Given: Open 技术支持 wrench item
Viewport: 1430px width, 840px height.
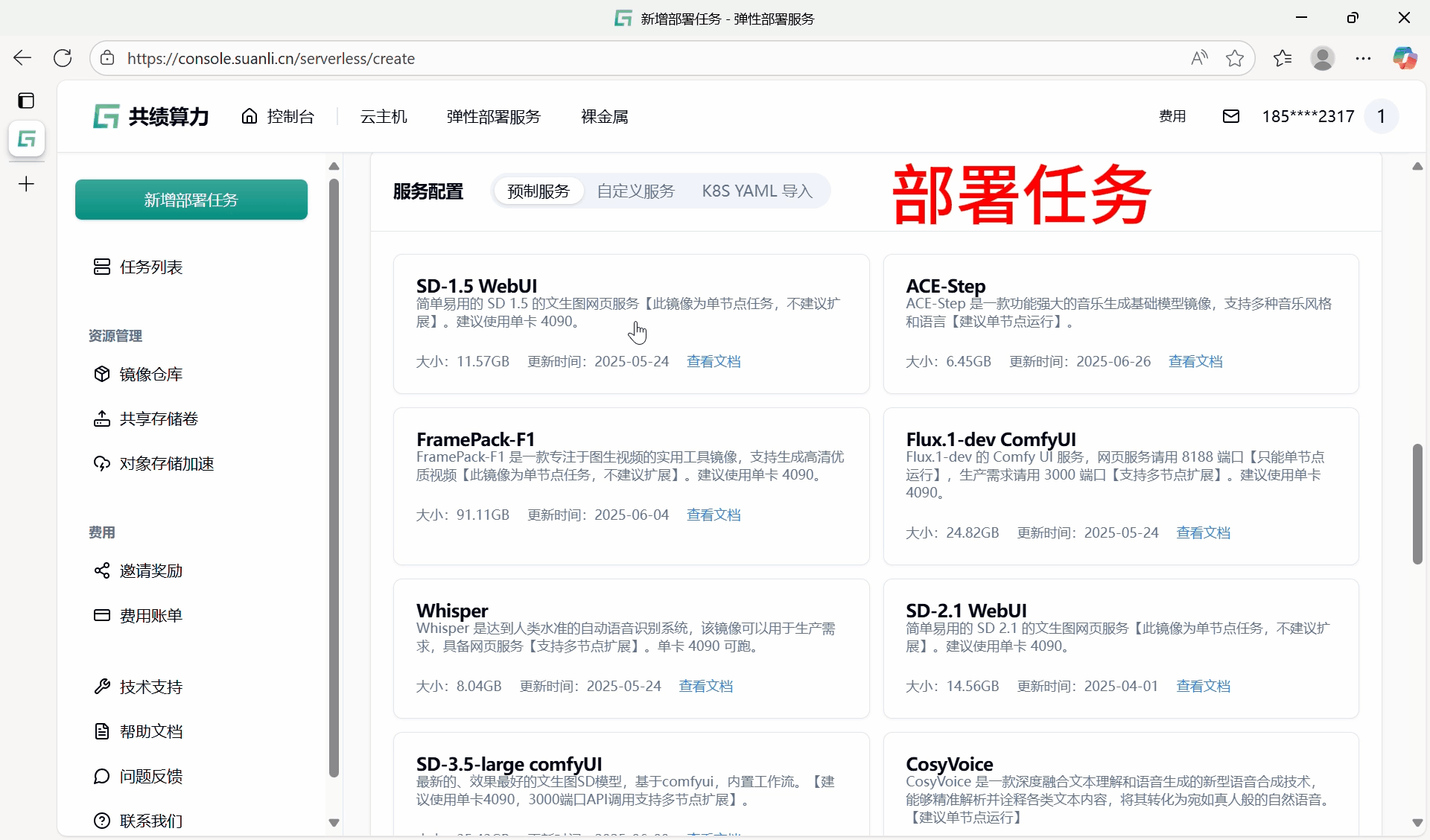Looking at the screenshot, I should [150, 687].
